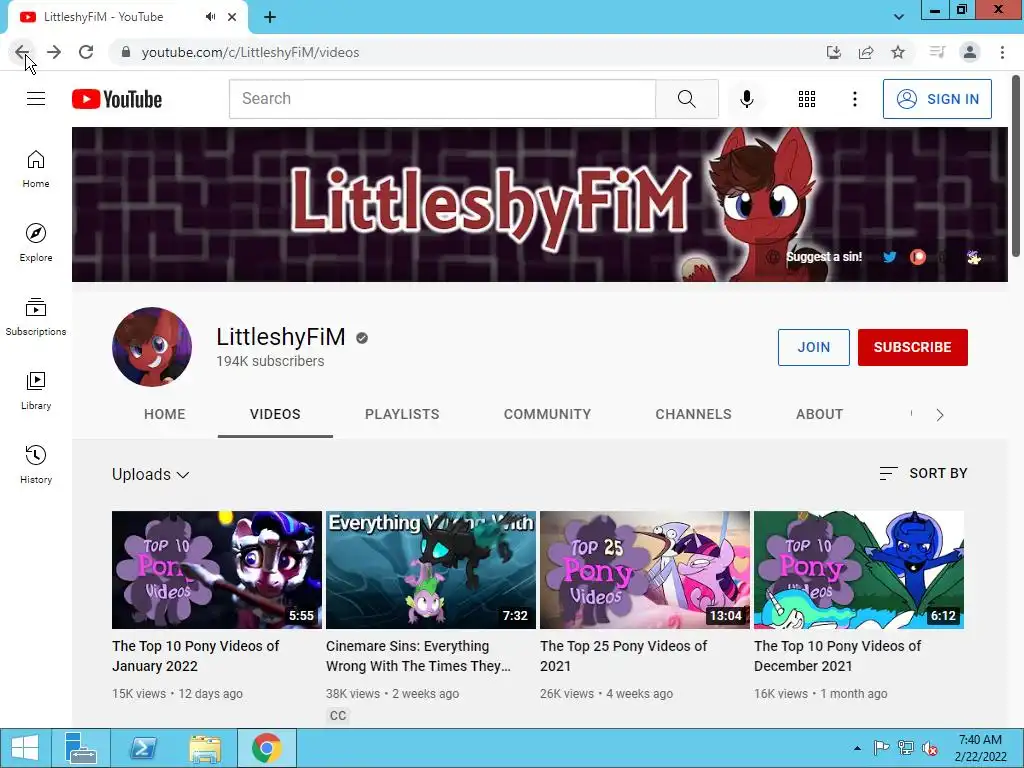Open Explore in the sidebar
The image size is (1024, 768).
[36, 242]
